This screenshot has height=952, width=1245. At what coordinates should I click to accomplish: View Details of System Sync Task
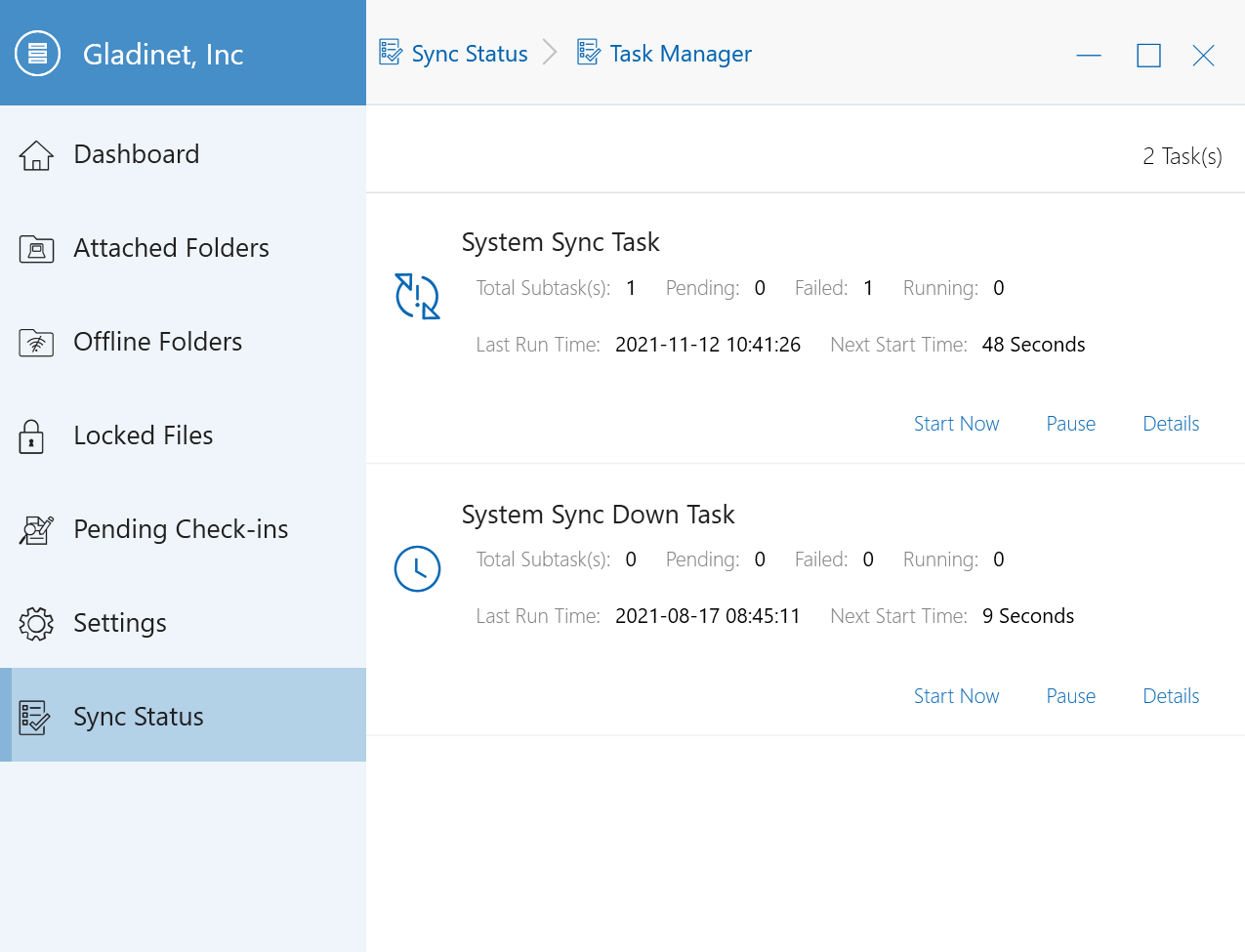(1171, 424)
